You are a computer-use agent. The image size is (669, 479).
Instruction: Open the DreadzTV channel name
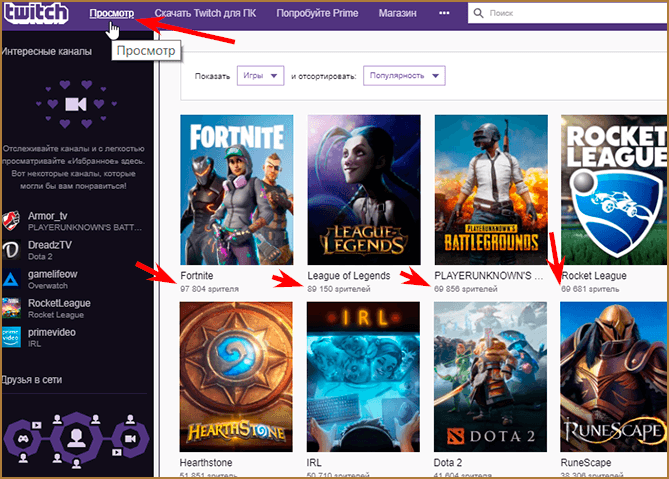(49, 245)
